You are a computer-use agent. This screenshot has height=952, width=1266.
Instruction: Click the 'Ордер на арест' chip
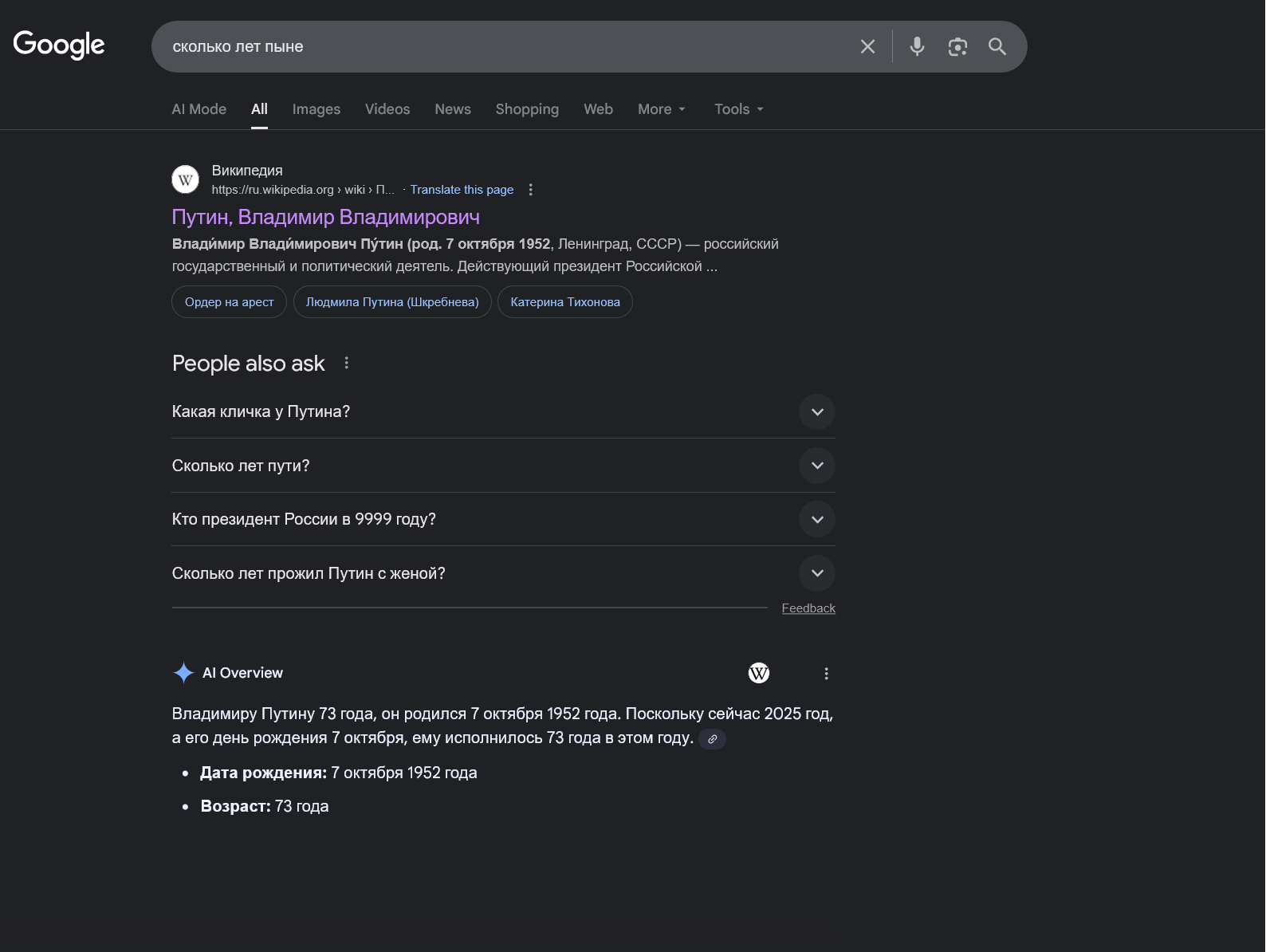tap(229, 302)
